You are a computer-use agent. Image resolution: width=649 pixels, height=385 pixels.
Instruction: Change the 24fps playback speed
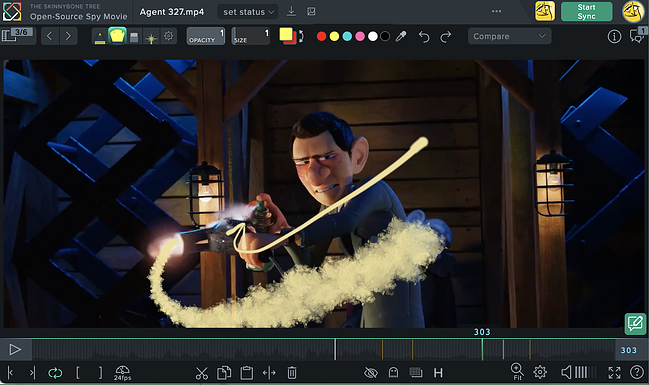point(122,373)
